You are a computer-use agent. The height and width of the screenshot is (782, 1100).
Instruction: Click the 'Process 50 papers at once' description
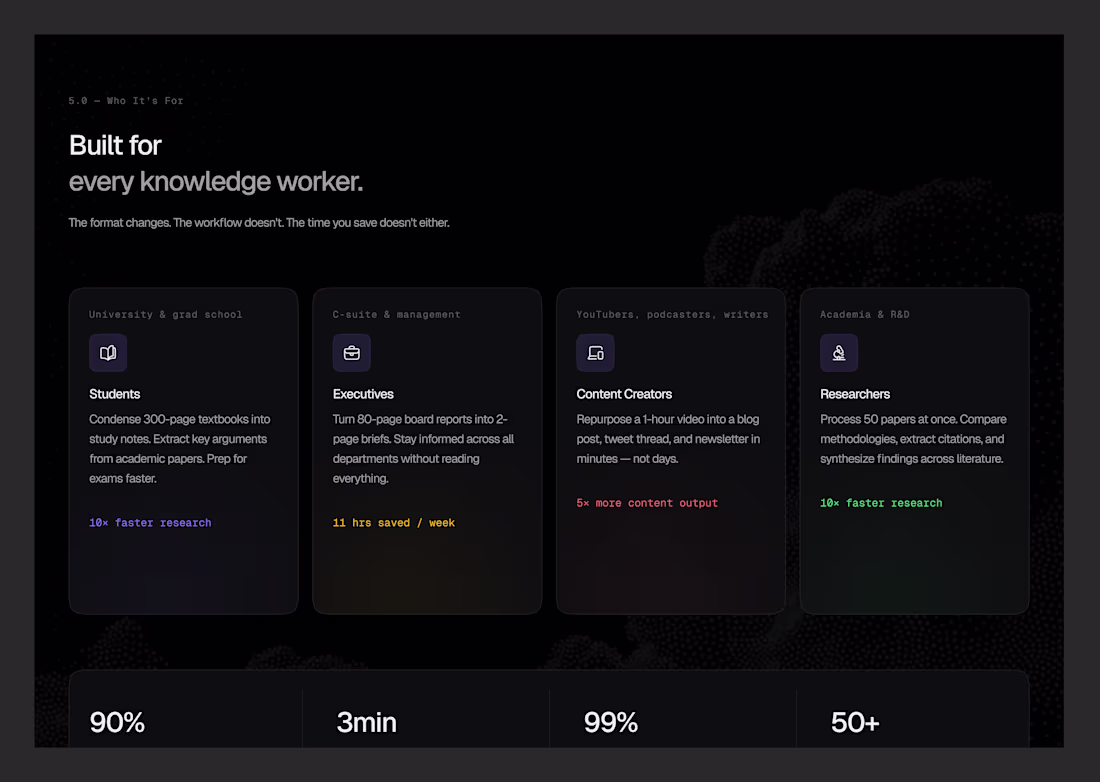(x=913, y=439)
